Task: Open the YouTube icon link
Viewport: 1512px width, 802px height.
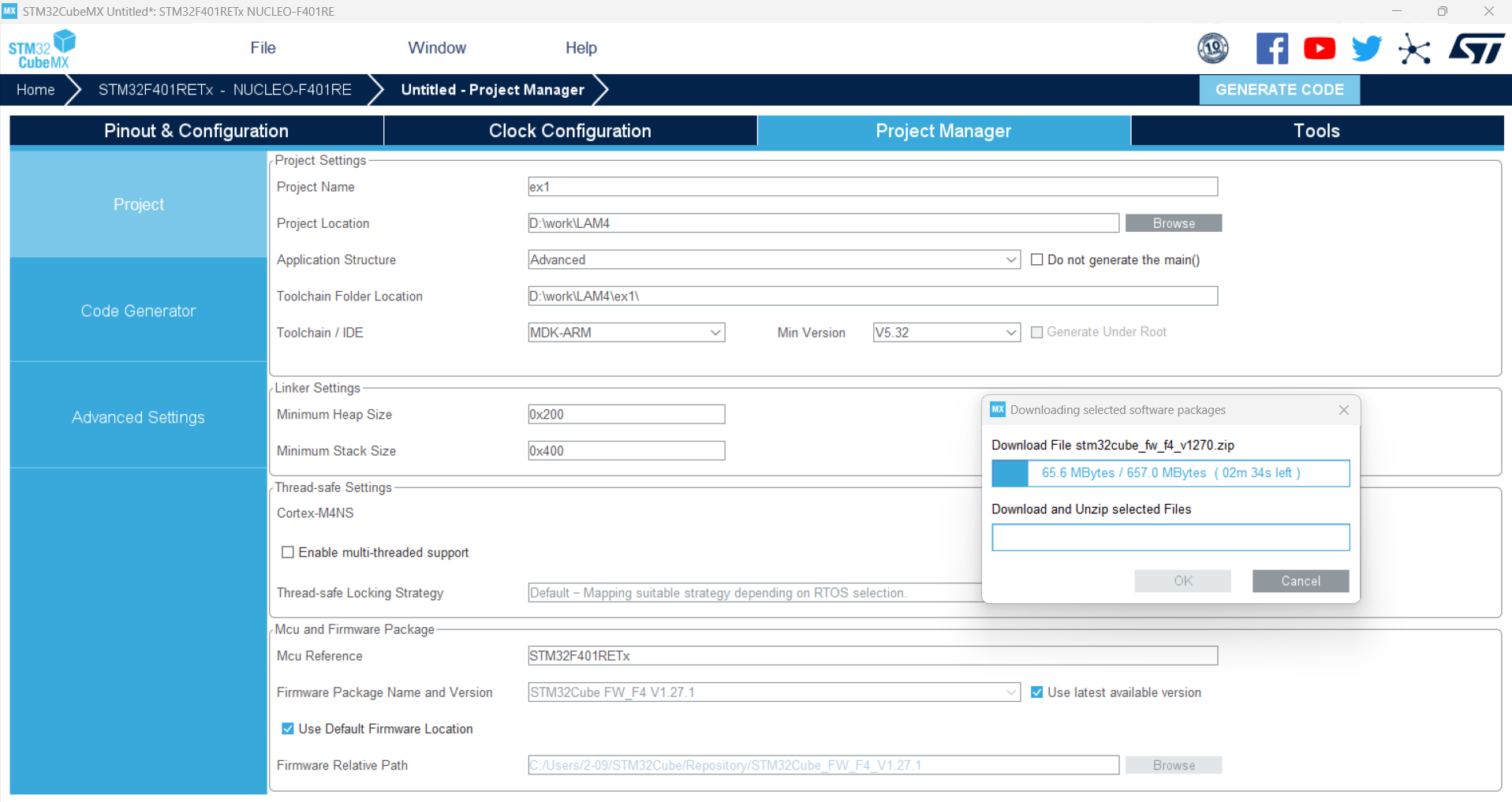Action: click(x=1320, y=48)
